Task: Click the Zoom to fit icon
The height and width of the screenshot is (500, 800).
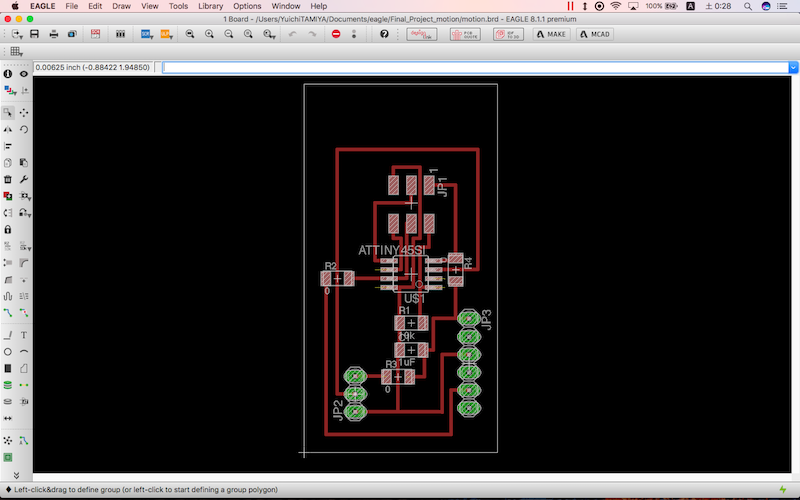Action: click(190, 34)
